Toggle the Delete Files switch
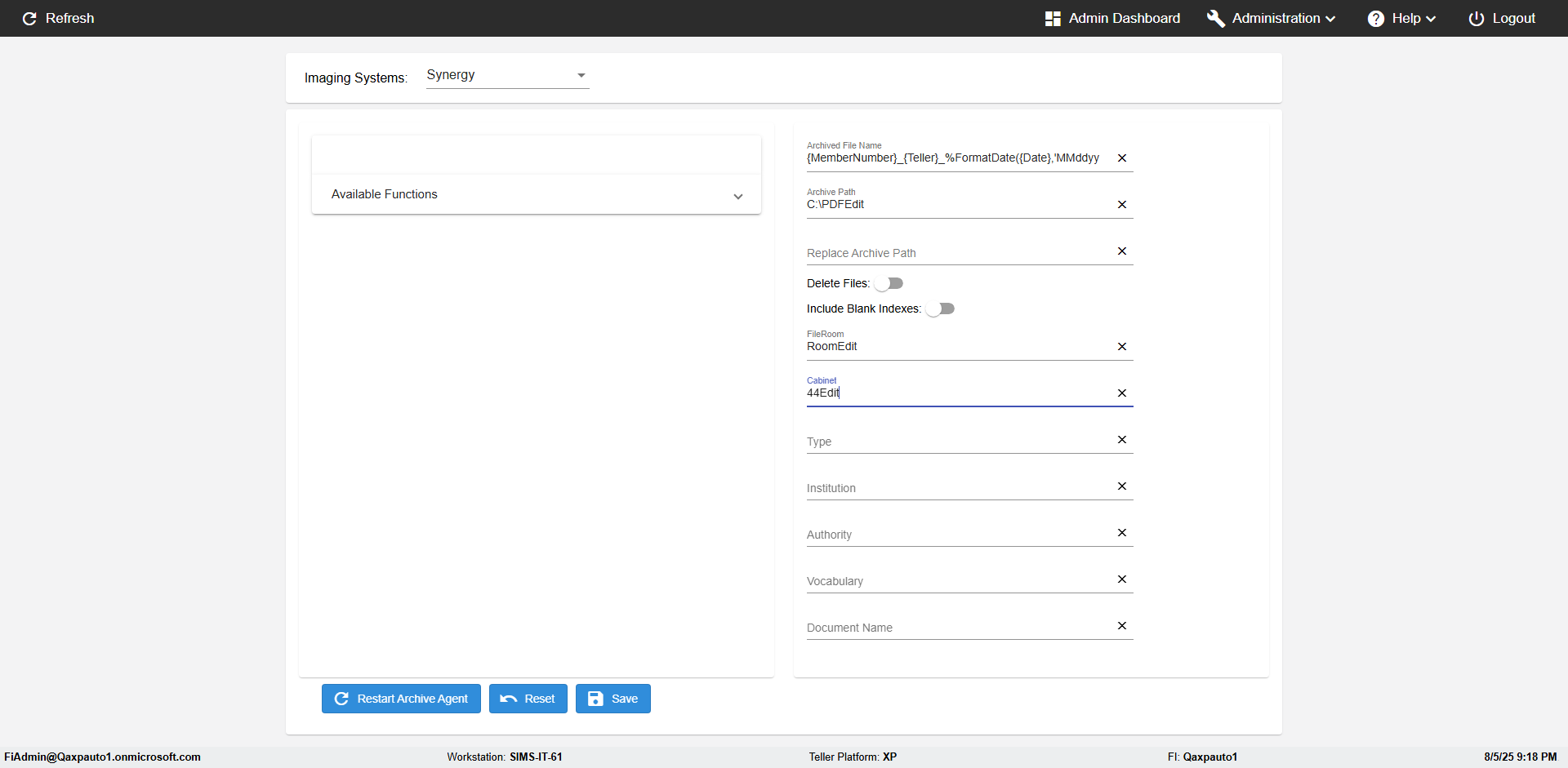Viewport: 1568px width, 768px height. [889, 283]
